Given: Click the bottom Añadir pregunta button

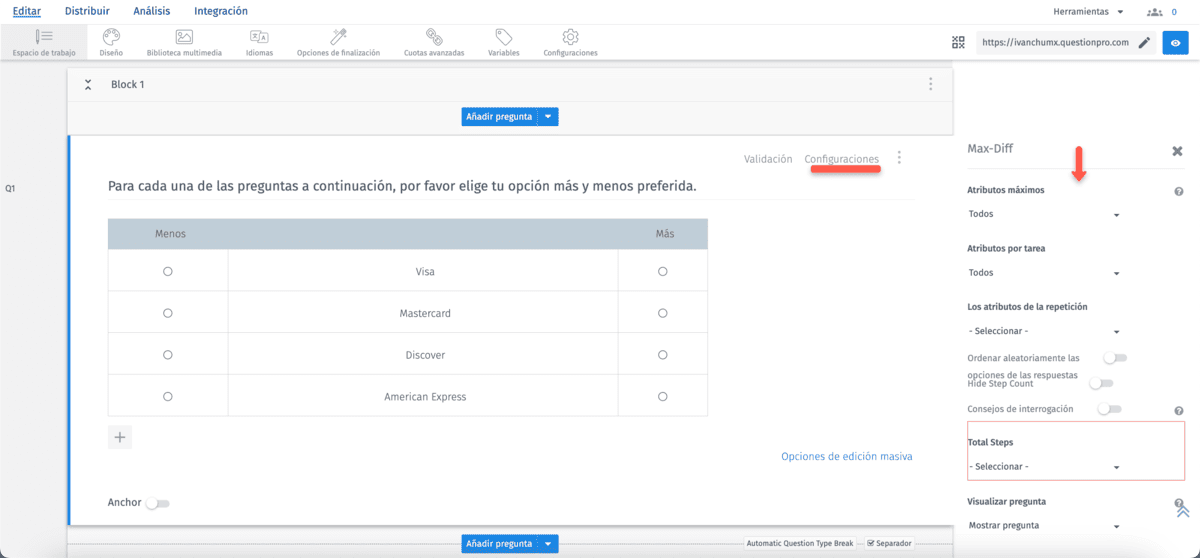Looking at the screenshot, I should (x=500, y=544).
